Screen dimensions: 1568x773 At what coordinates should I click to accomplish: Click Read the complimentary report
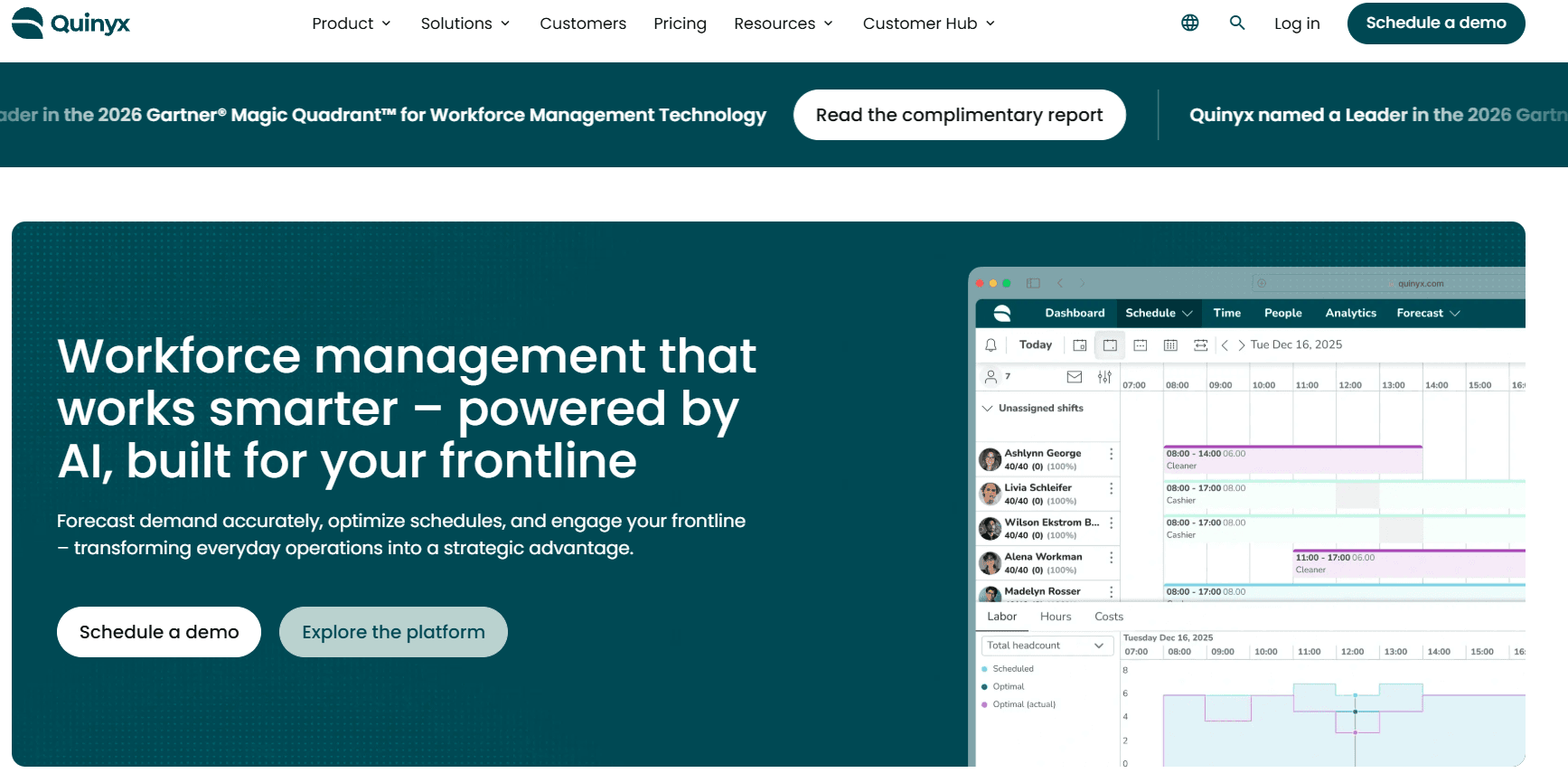pyautogui.click(x=959, y=115)
